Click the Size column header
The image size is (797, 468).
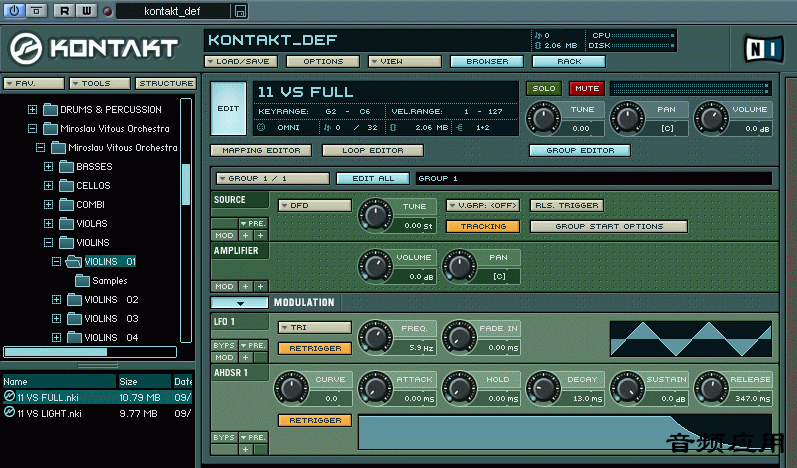(x=144, y=381)
